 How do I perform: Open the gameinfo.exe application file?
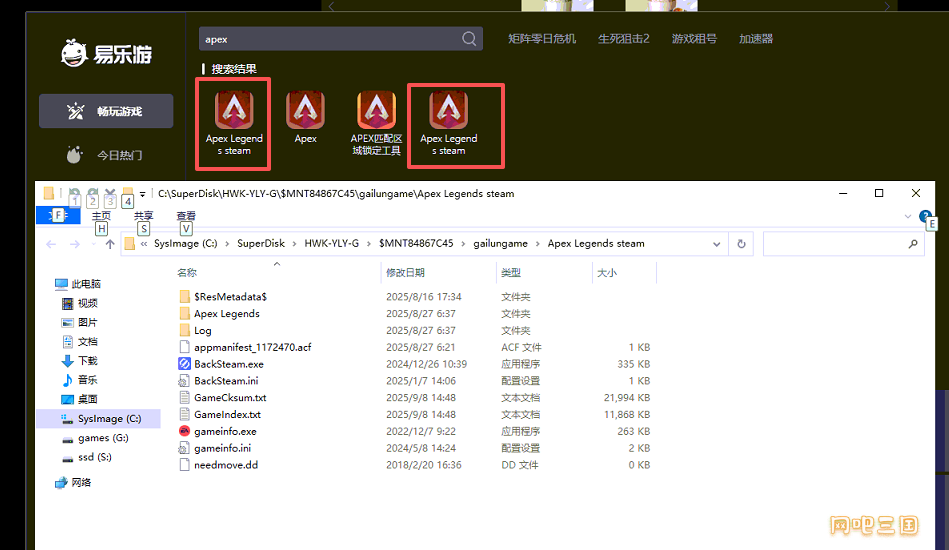pyautogui.click(x=225, y=431)
